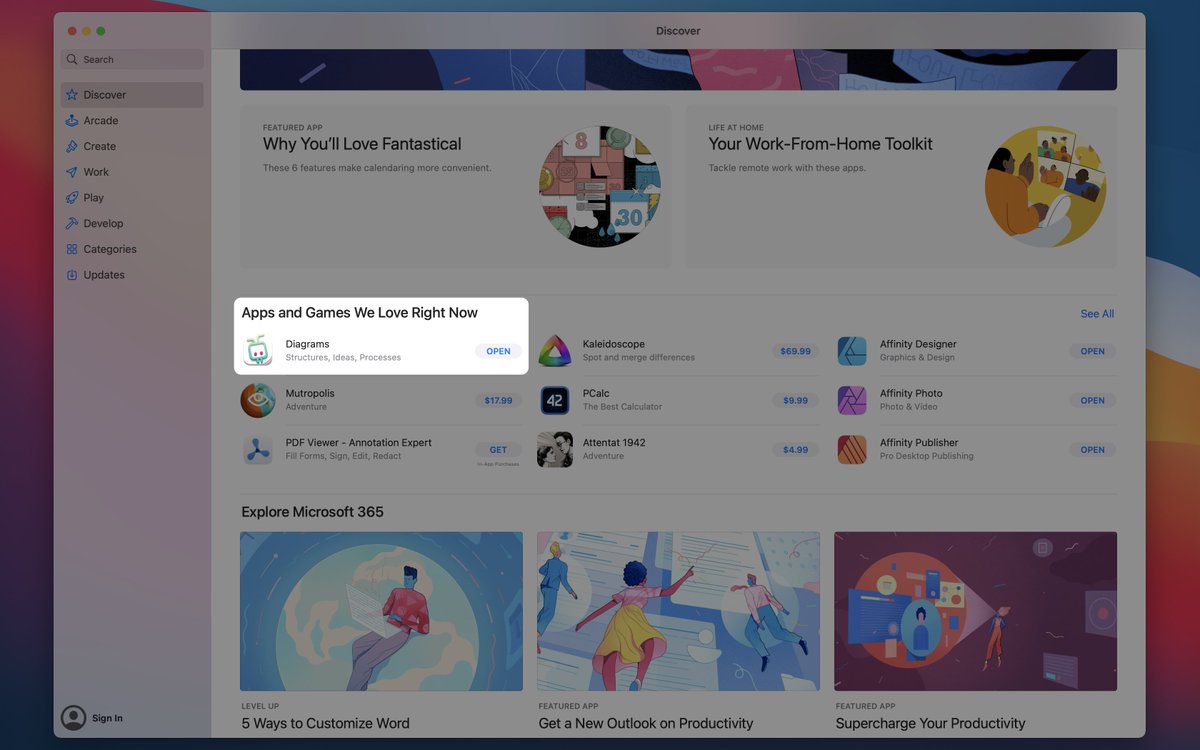
Task: Click the Develop hammer icon in sidebar
Action: [x=72, y=224]
